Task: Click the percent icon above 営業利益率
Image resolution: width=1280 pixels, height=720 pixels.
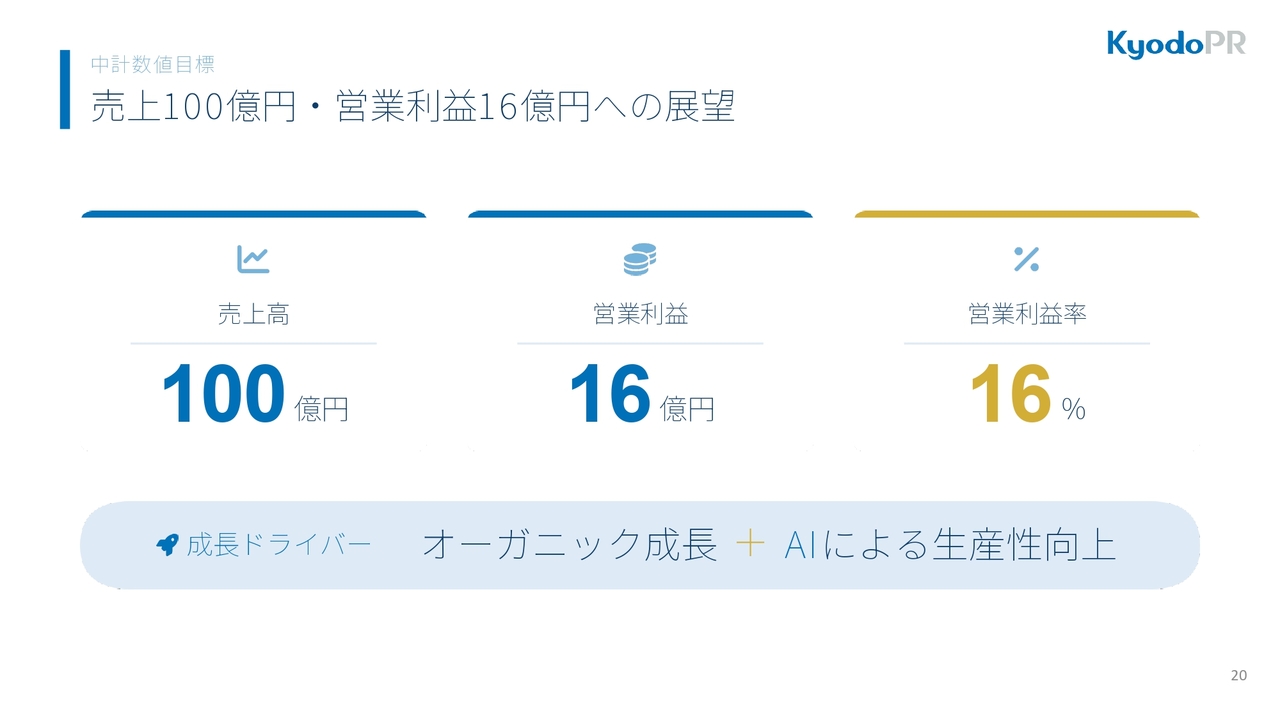Action: click(x=1026, y=259)
